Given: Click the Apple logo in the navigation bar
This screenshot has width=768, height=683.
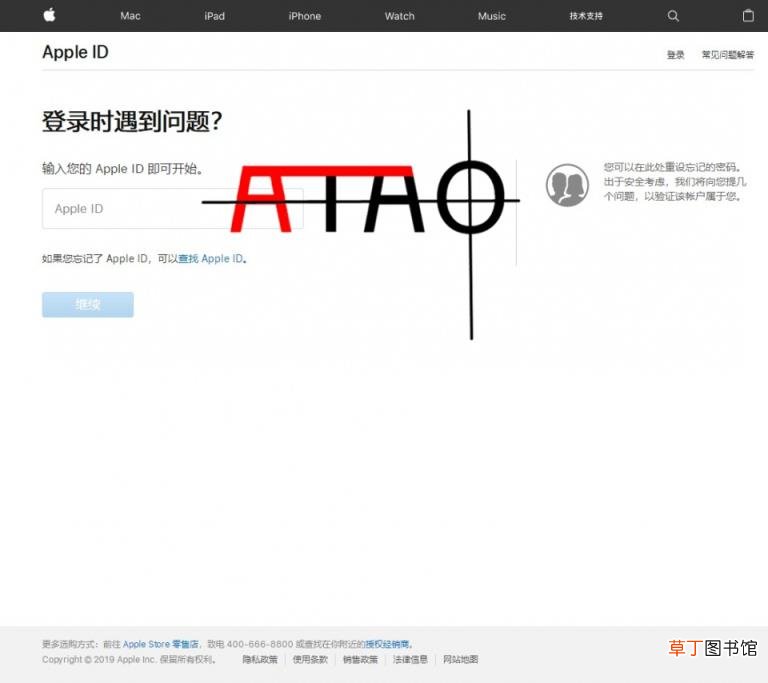Looking at the screenshot, I should click(49, 15).
